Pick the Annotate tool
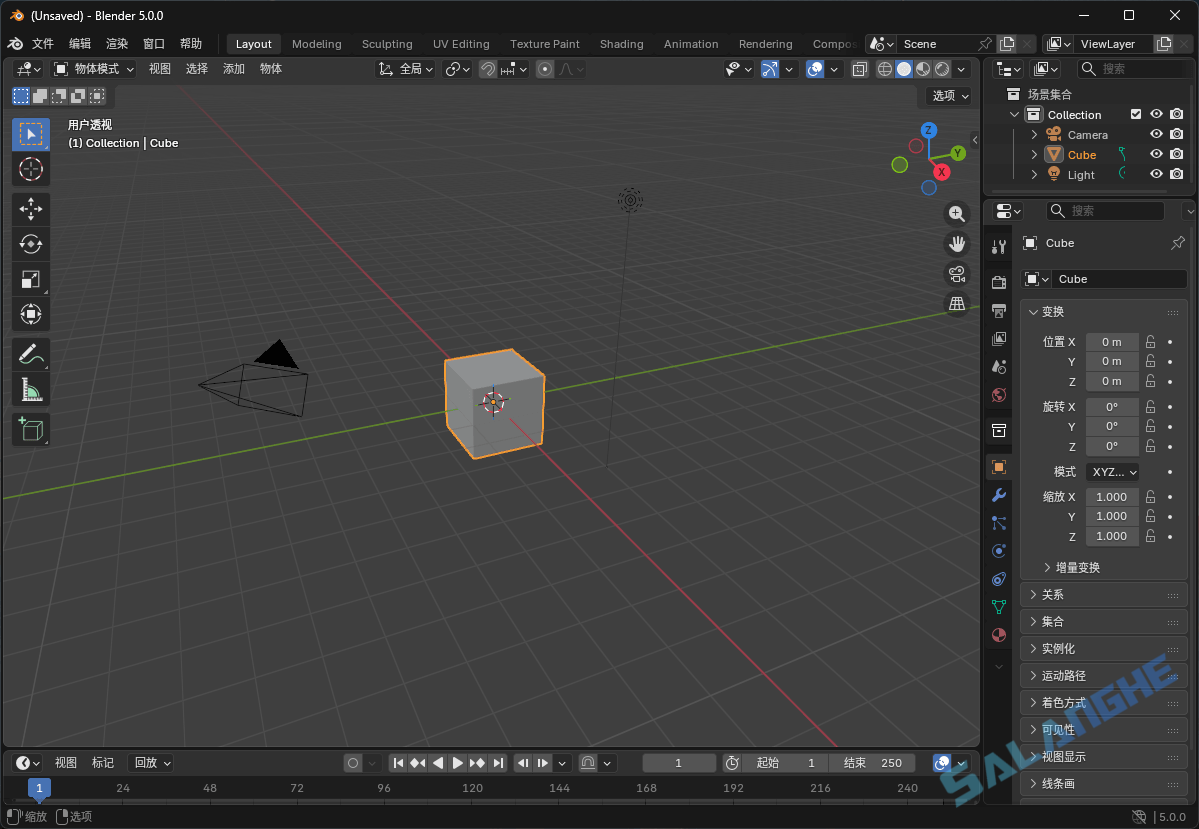1199x829 pixels. [x=30, y=353]
